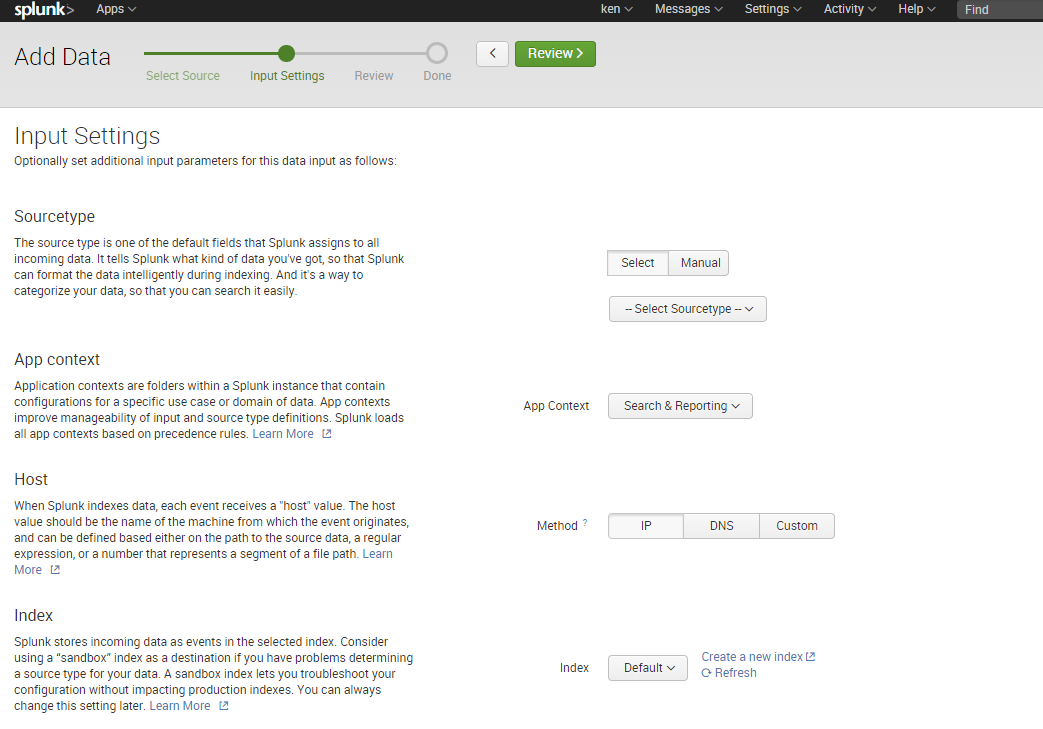This screenshot has width=1043, height=729.
Task: Click the Method help question mark
Action: 585,523
